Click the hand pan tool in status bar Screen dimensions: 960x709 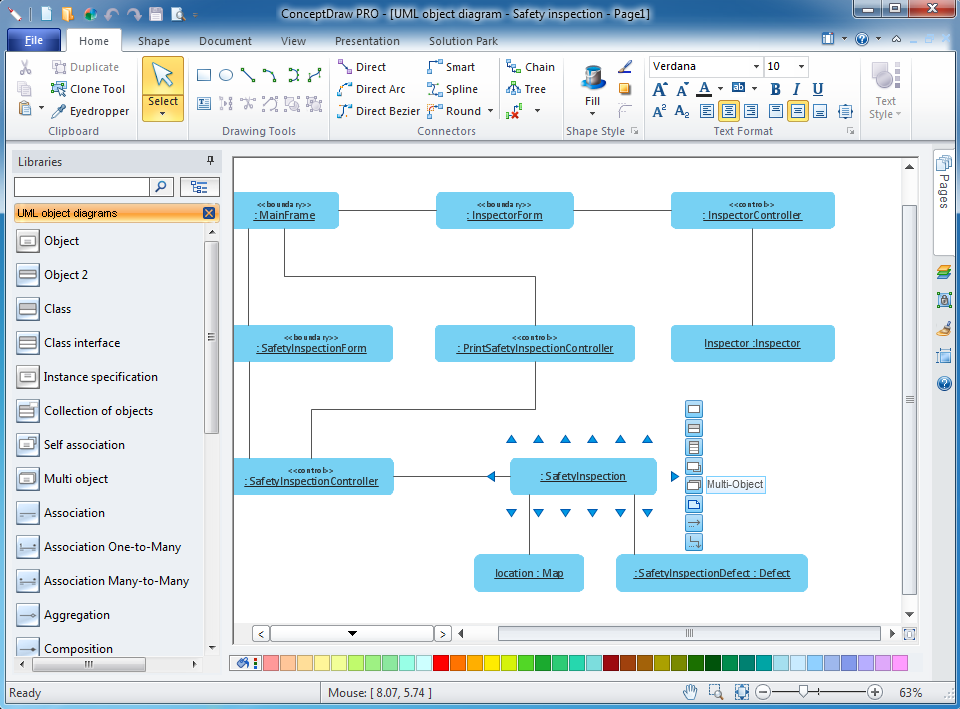click(690, 692)
